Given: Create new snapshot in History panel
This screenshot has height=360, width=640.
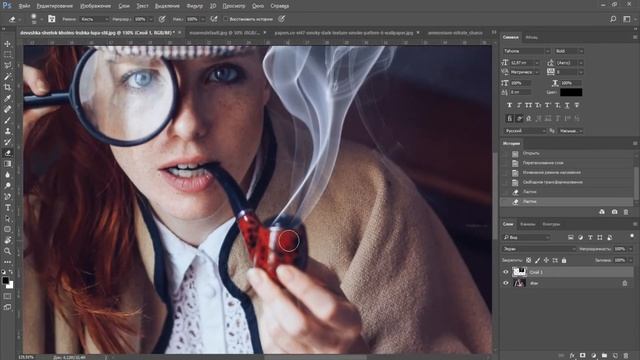Looking at the screenshot, I should (614, 212).
